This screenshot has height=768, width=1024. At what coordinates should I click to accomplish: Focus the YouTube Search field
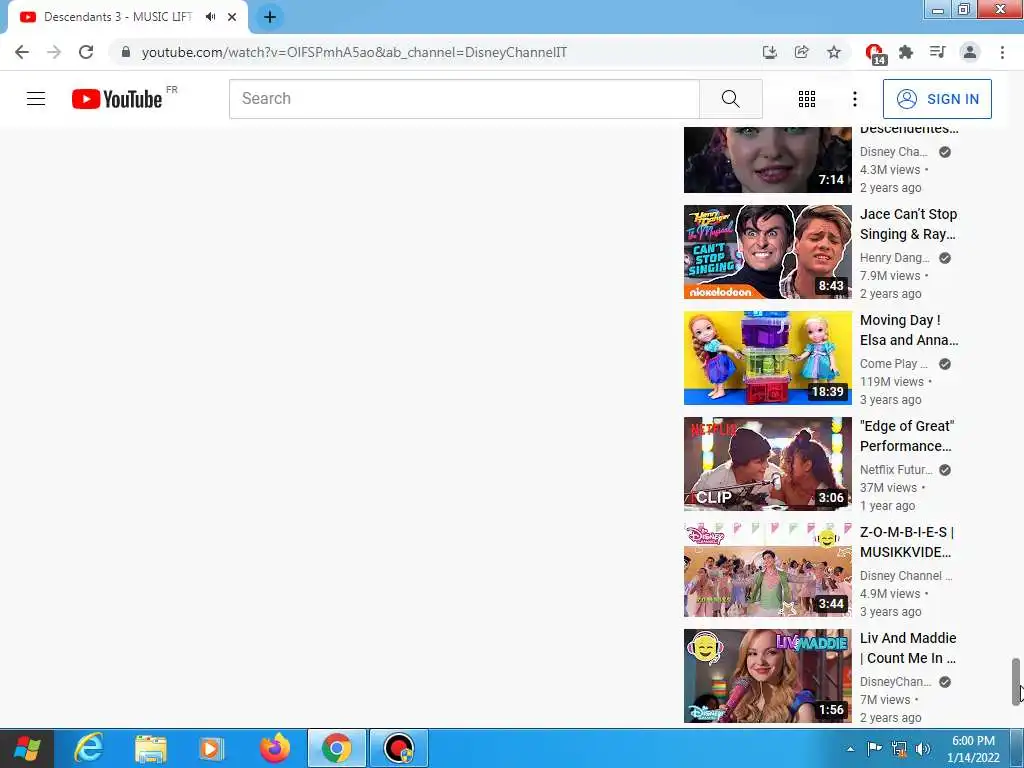pyautogui.click(x=464, y=99)
